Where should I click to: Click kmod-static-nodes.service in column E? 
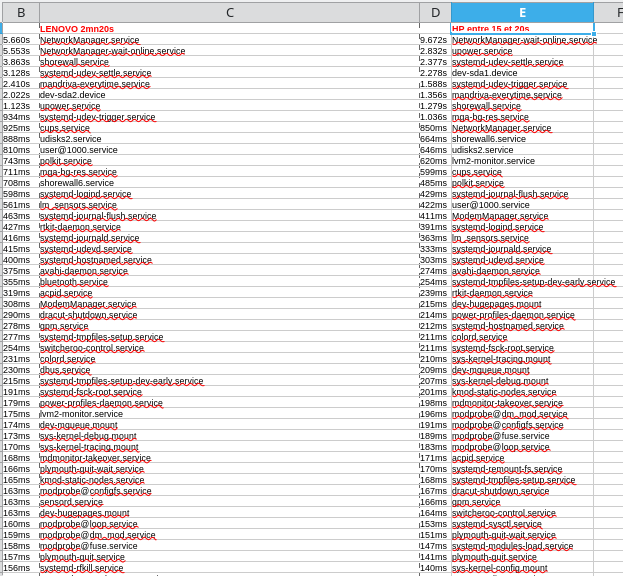[522, 392]
